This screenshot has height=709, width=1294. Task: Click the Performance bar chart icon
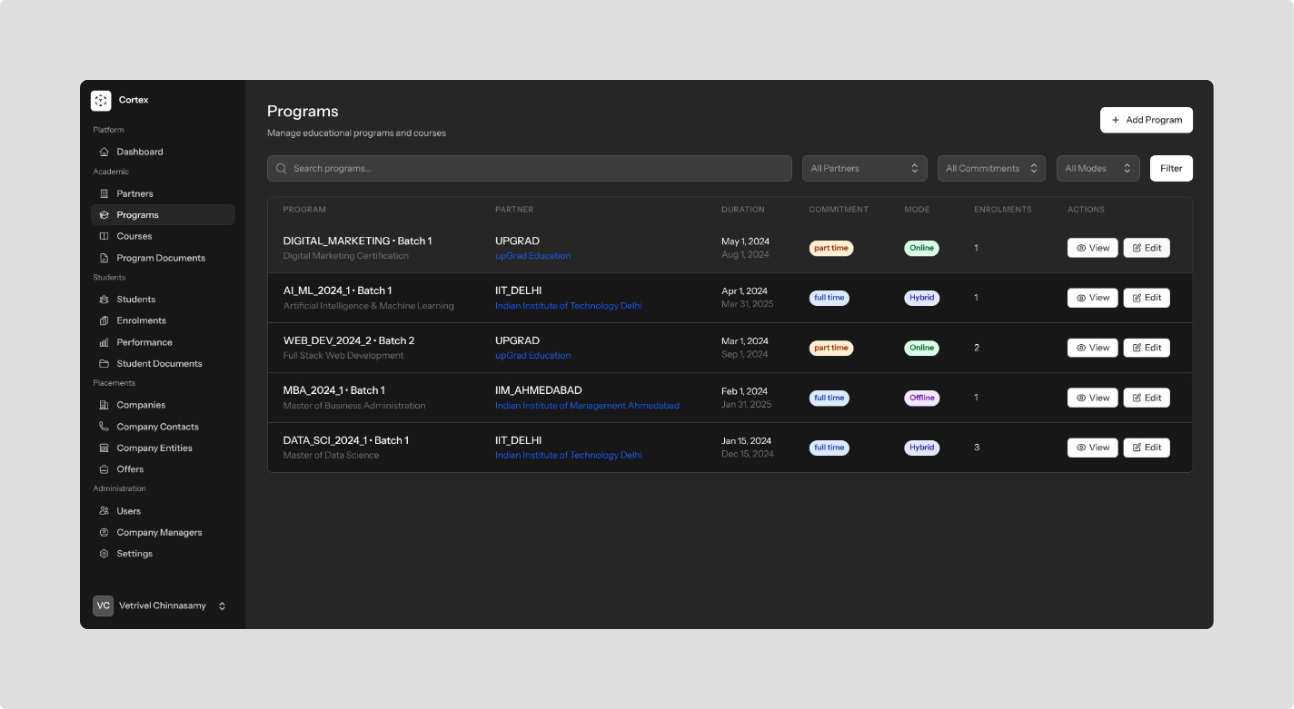(x=104, y=342)
